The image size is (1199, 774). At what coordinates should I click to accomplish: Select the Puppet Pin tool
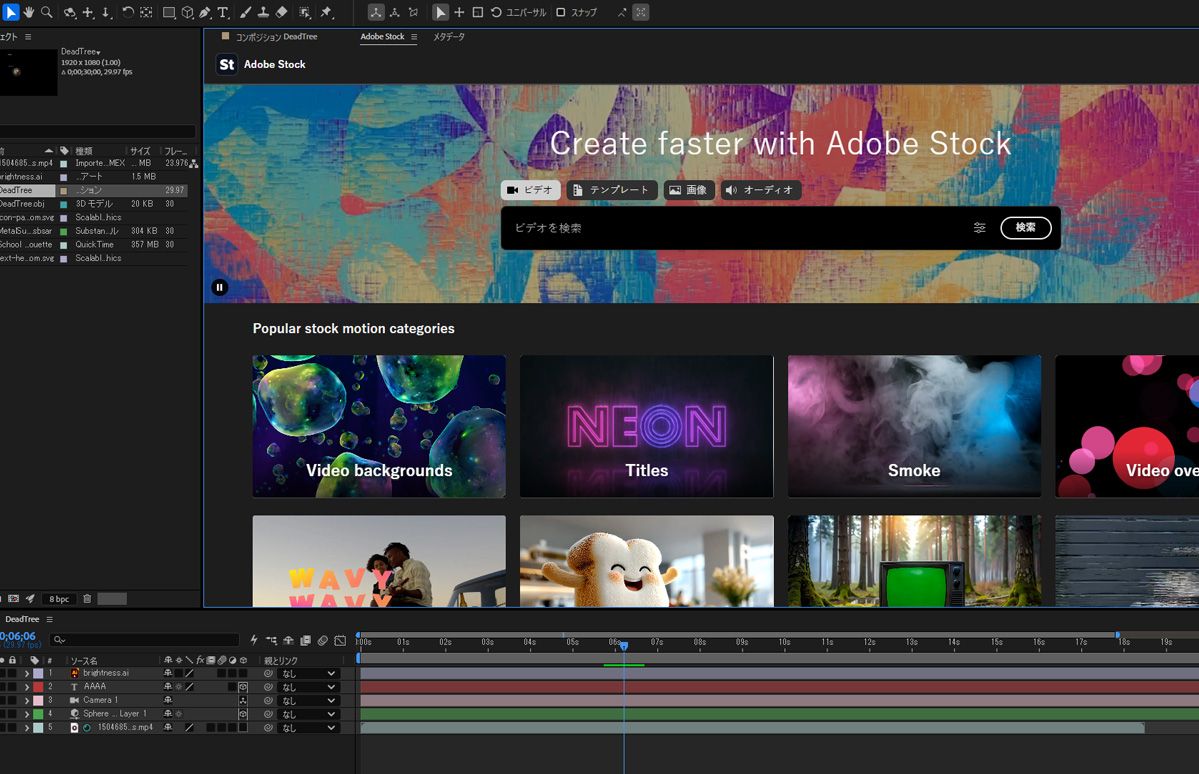point(327,12)
